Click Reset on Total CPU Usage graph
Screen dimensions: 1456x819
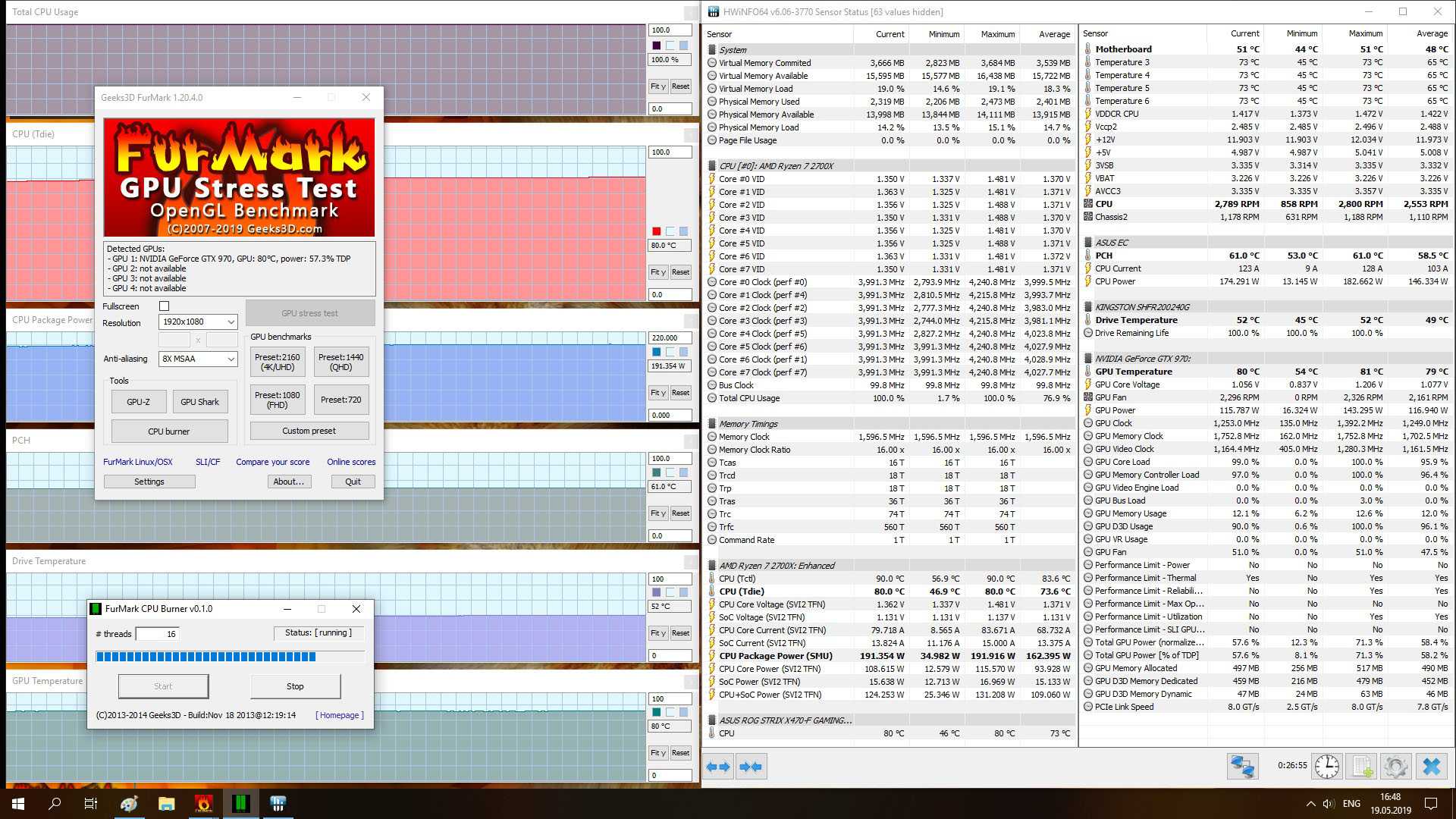point(680,86)
